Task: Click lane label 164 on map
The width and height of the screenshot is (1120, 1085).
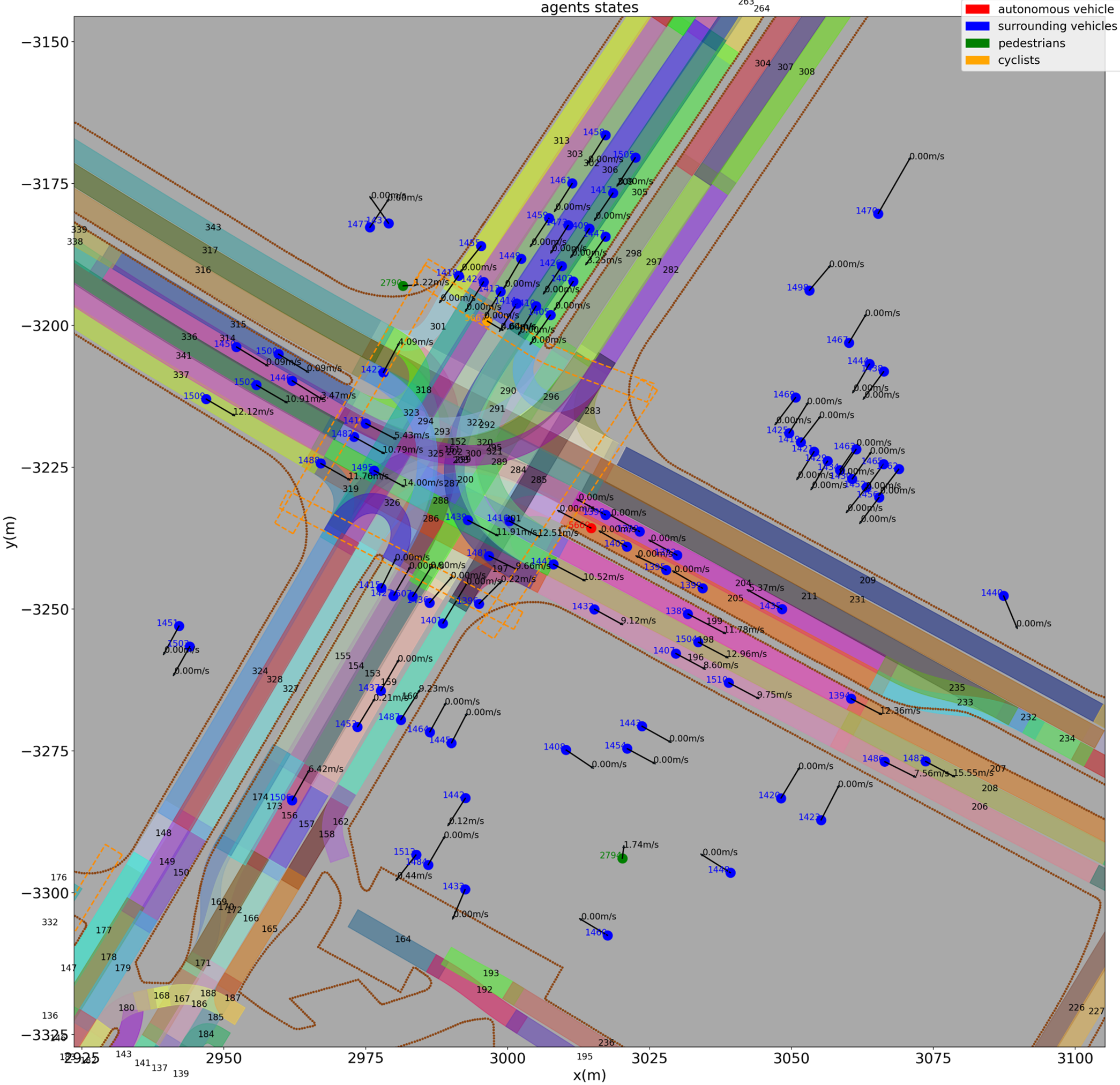Action: (x=402, y=939)
